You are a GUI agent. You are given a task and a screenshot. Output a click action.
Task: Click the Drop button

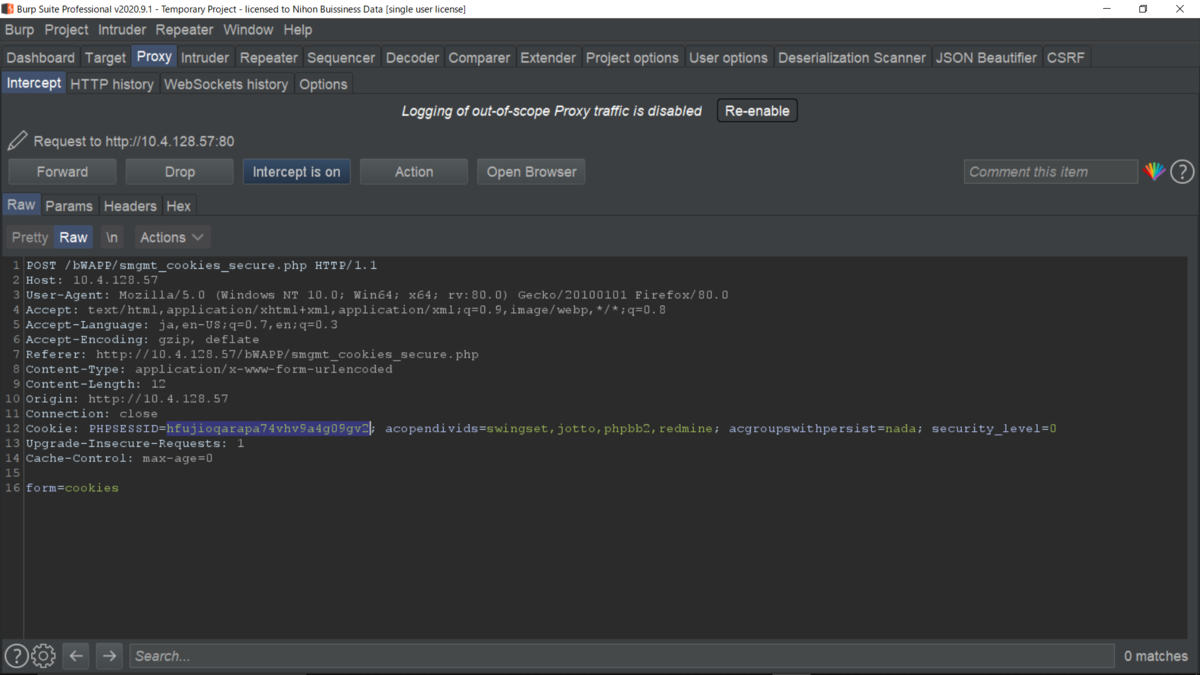tap(180, 172)
